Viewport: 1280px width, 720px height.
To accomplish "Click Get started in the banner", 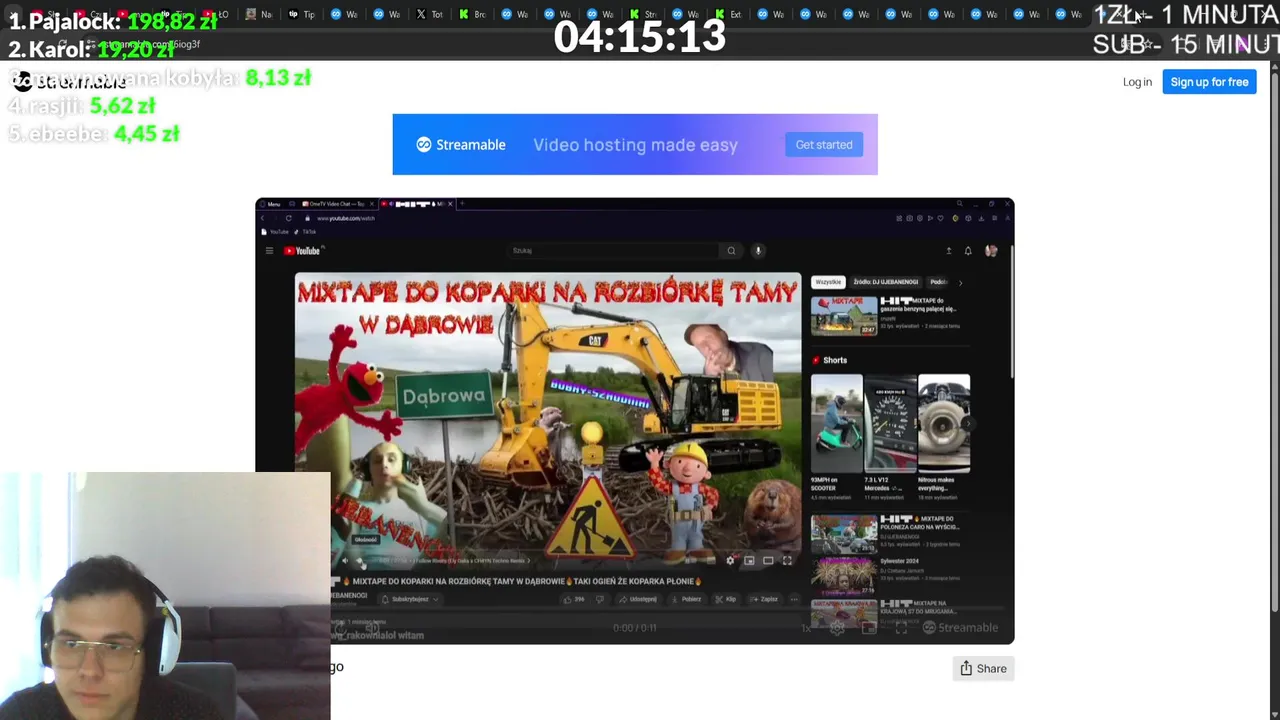I will coord(824,145).
